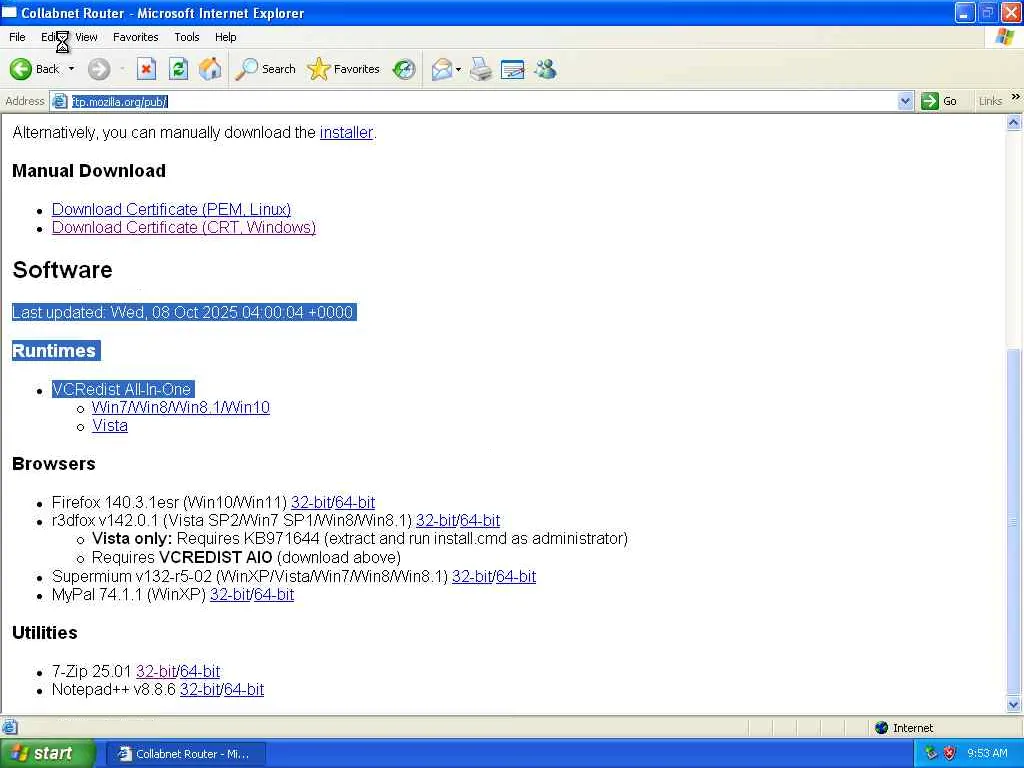Download Notepad++ v8.8.6 64-bit

coord(244,690)
